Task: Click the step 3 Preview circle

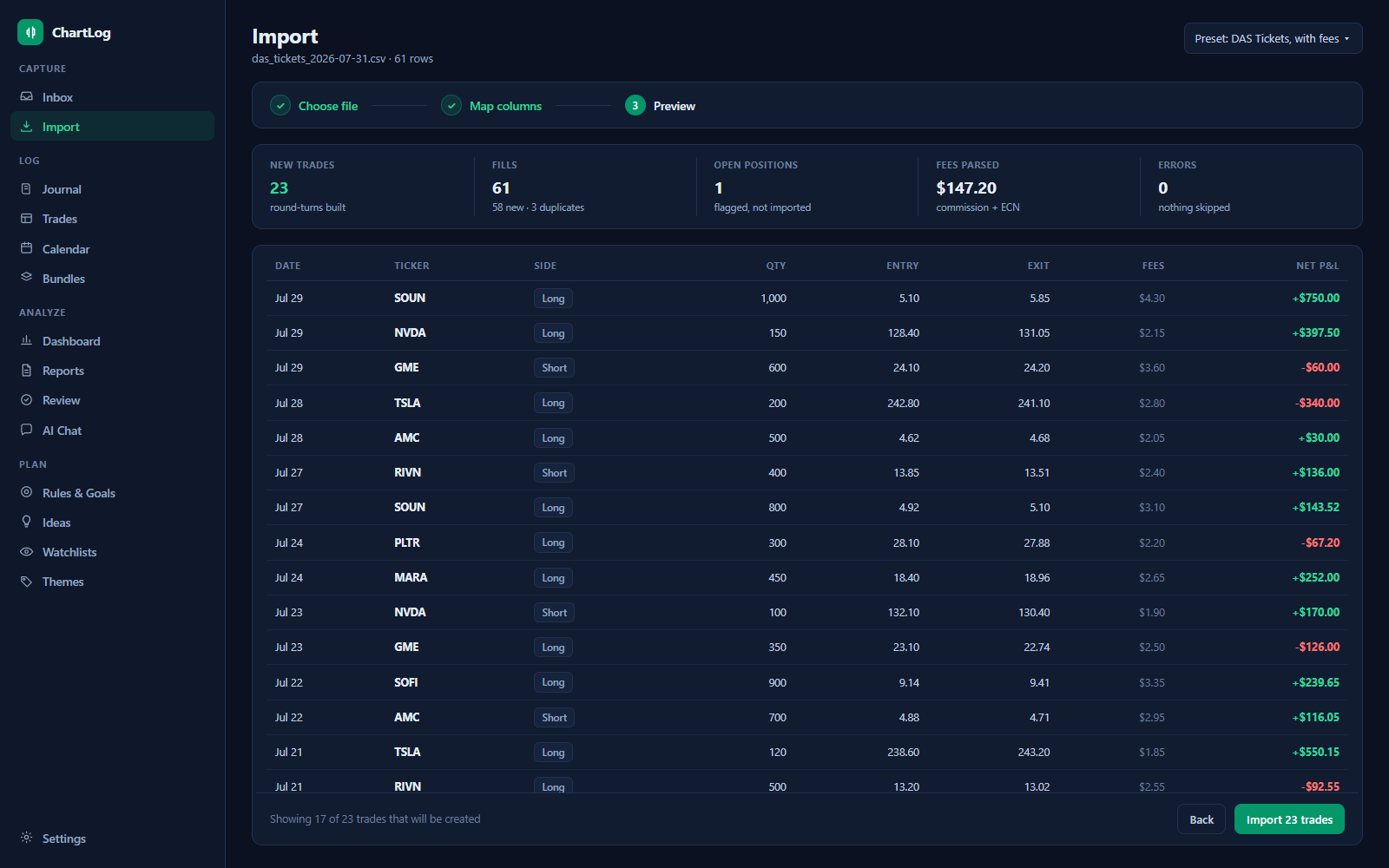Action: (x=635, y=105)
